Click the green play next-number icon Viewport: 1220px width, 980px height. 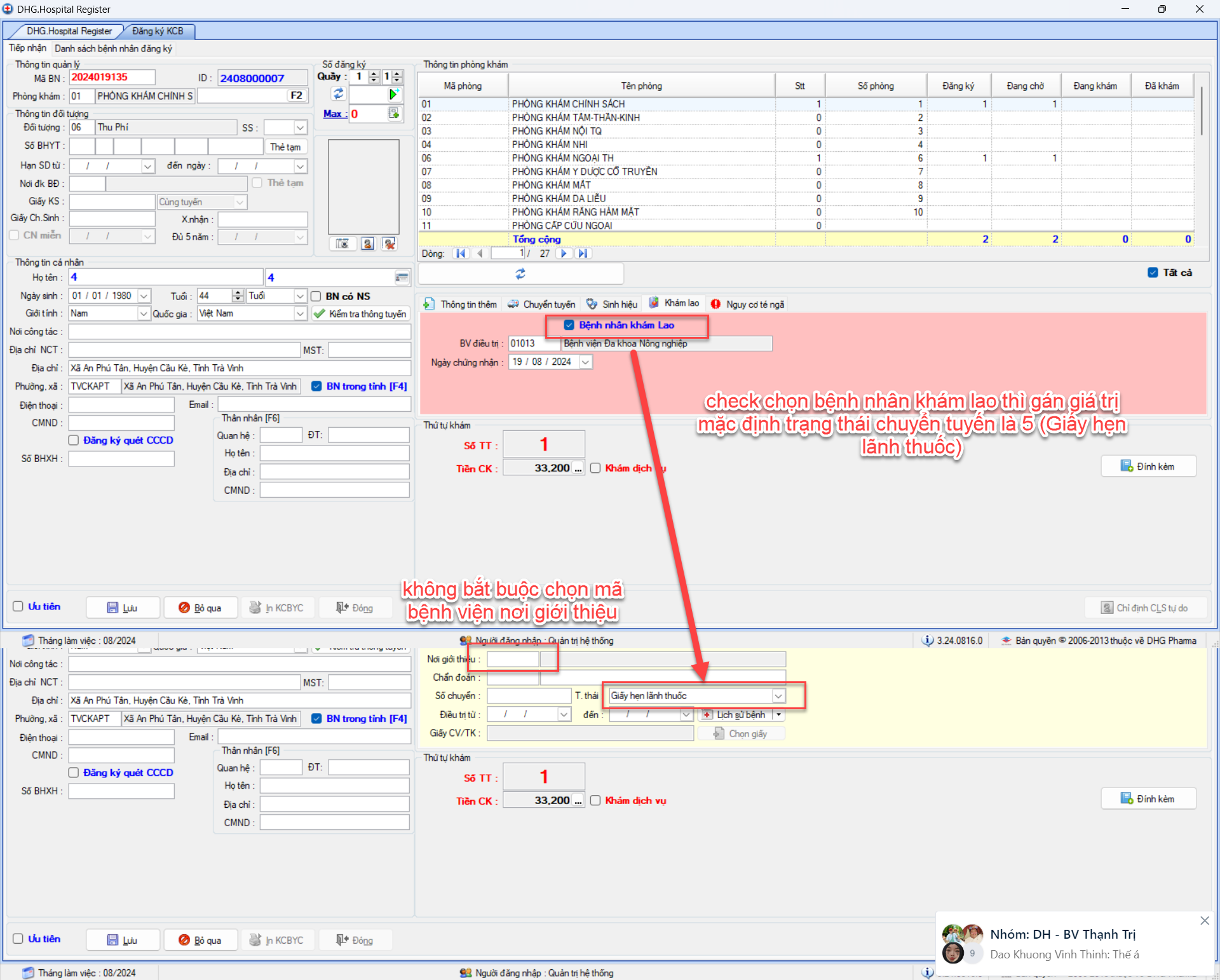(x=393, y=95)
